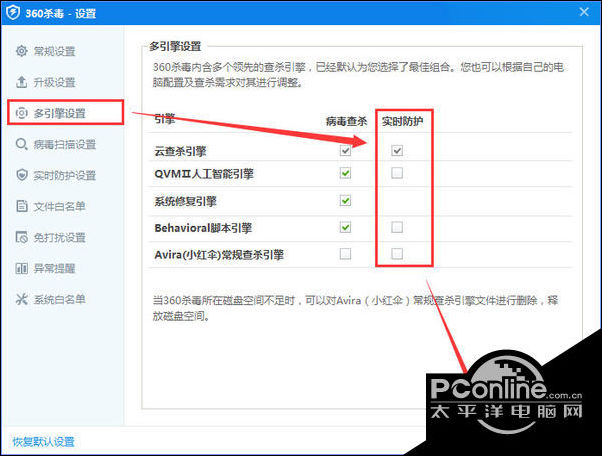
Task: Enable Avira(小红伞) virus scan checkbox
Action: click(x=345, y=254)
